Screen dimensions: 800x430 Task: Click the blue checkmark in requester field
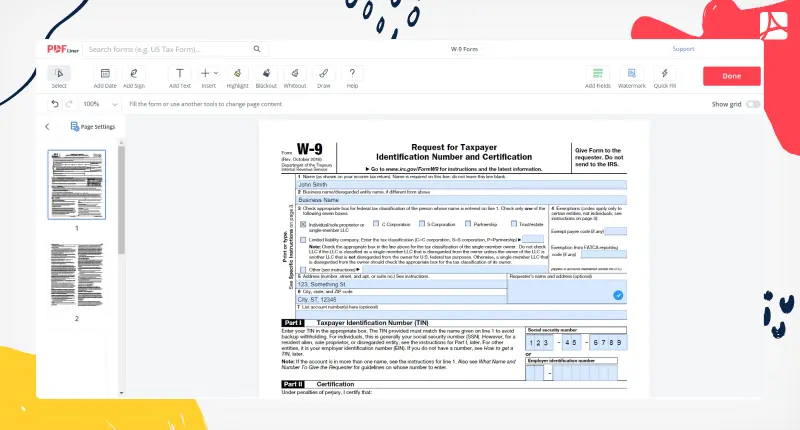coord(618,295)
